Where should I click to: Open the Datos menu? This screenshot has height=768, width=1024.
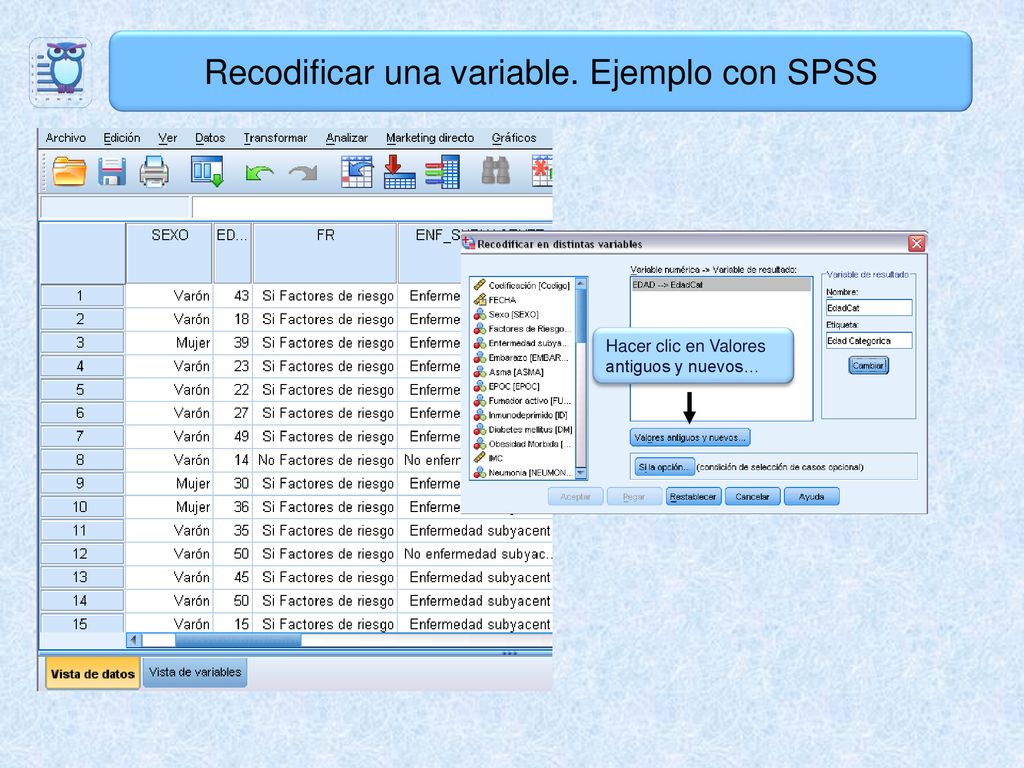(210, 138)
